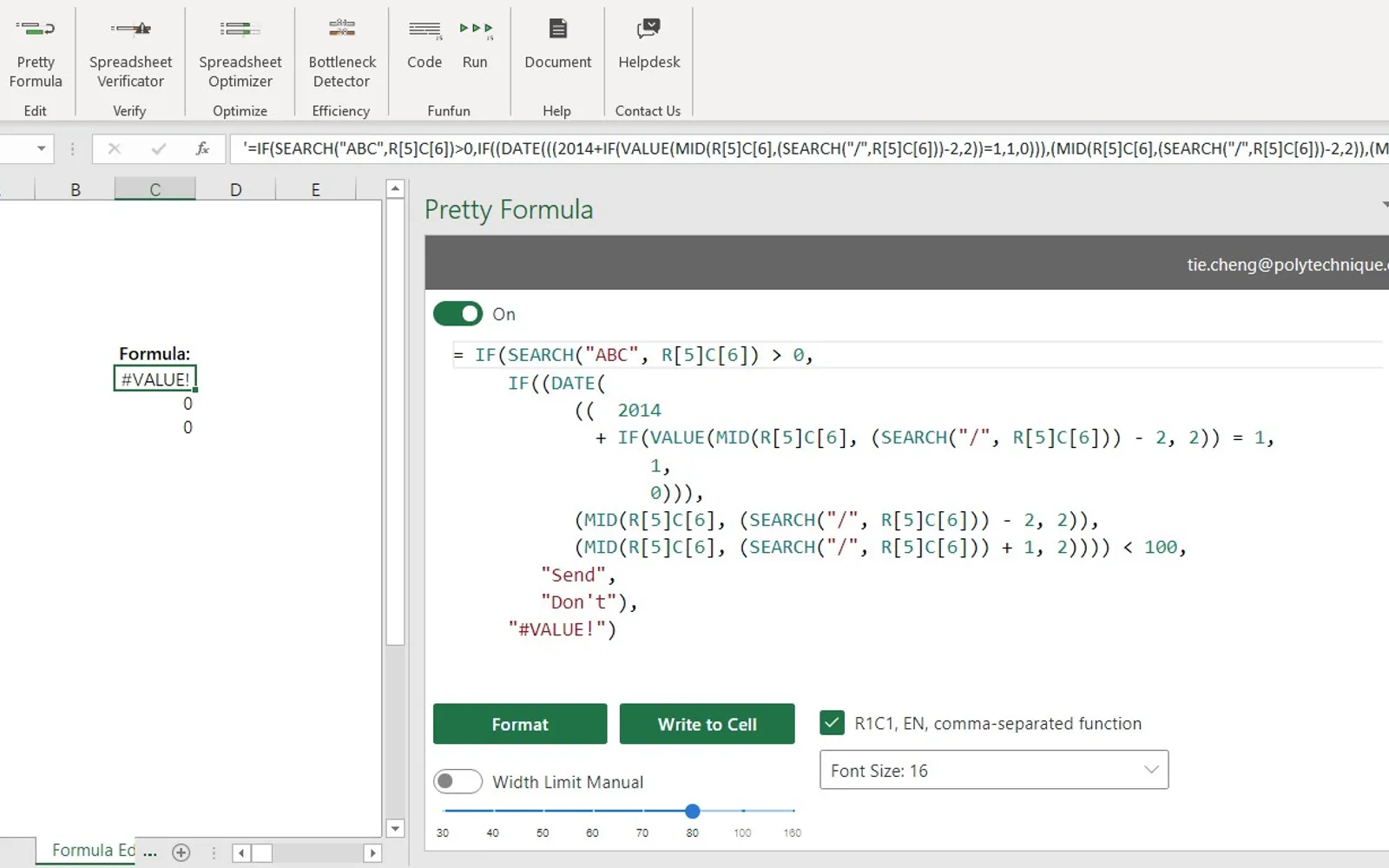Open the Insert Function fx icon
Viewport: 1389px width, 868px height.
click(202, 149)
